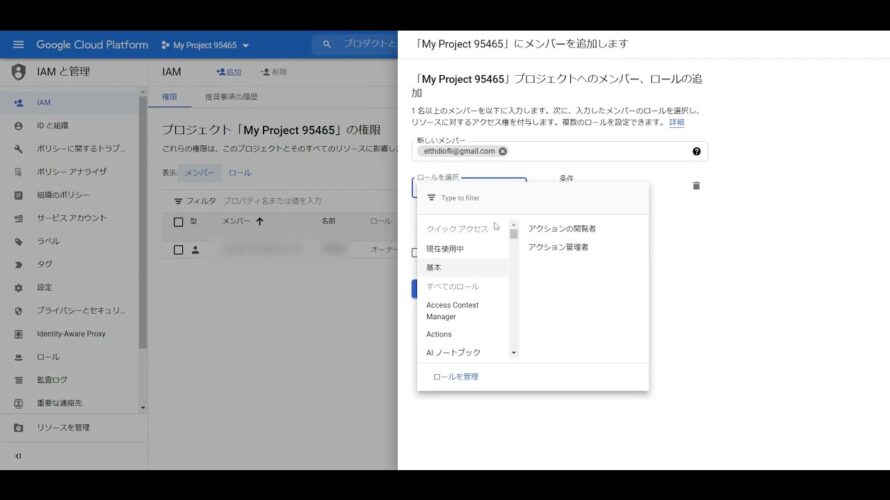Image resolution: width=890 pixels, height=500 pixels.
Task: Click the タグ sidebar icon
Action: [x=18, y=264]
